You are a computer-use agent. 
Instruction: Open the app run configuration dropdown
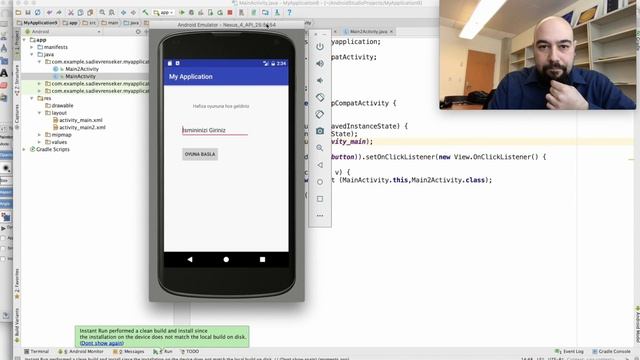click(163, 13)
